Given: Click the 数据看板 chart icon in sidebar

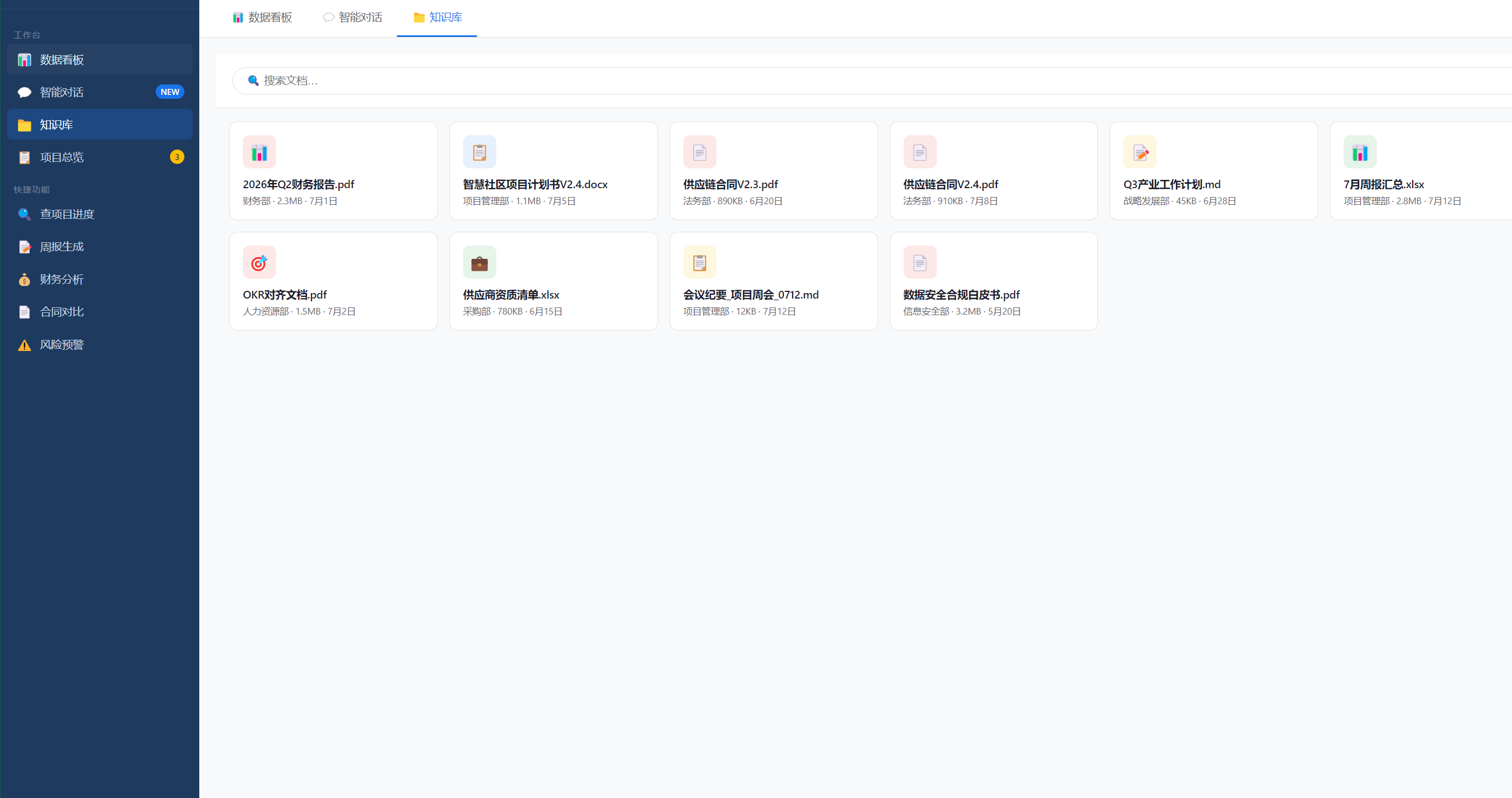Looking at the screenshot, I should pyautogui.click(x=24, y=60).
